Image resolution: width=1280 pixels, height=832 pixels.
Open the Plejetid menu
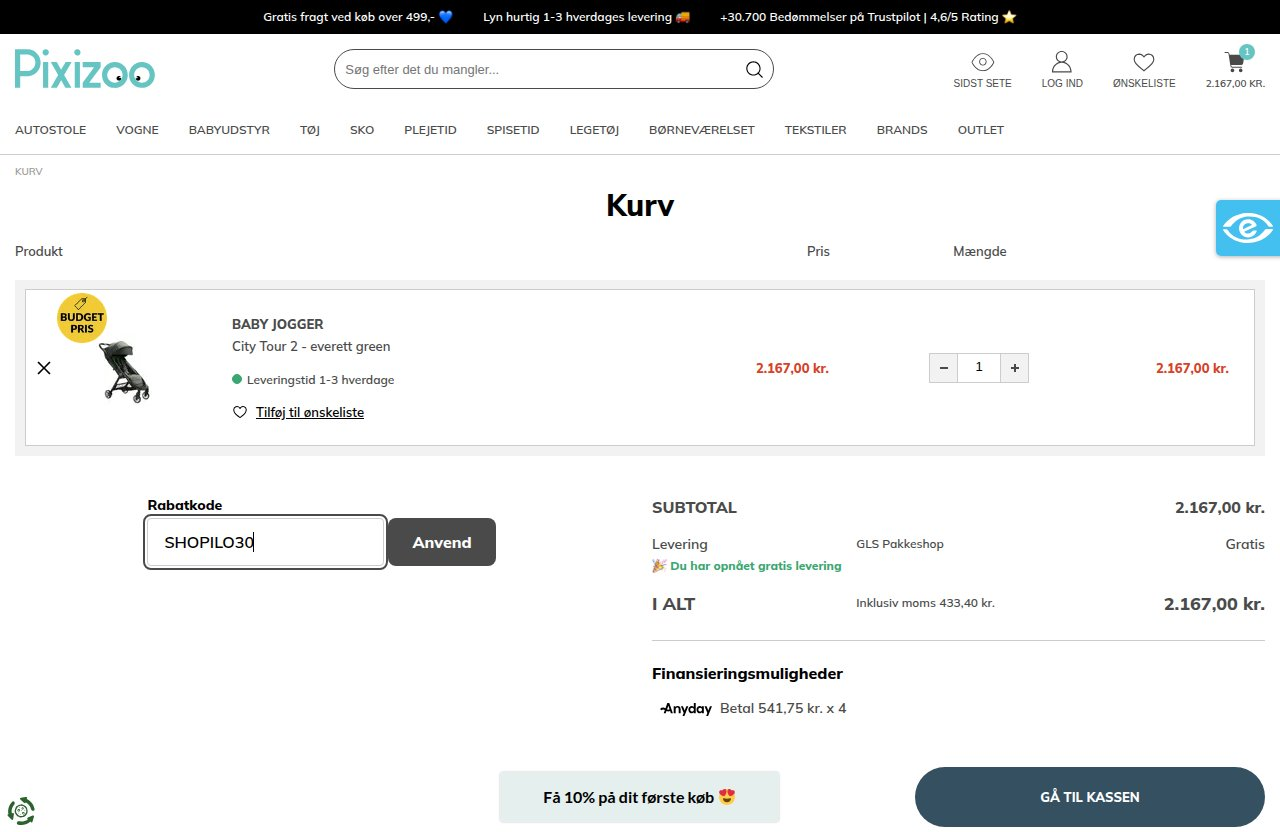pyautogui.click(x=430, y=130)
